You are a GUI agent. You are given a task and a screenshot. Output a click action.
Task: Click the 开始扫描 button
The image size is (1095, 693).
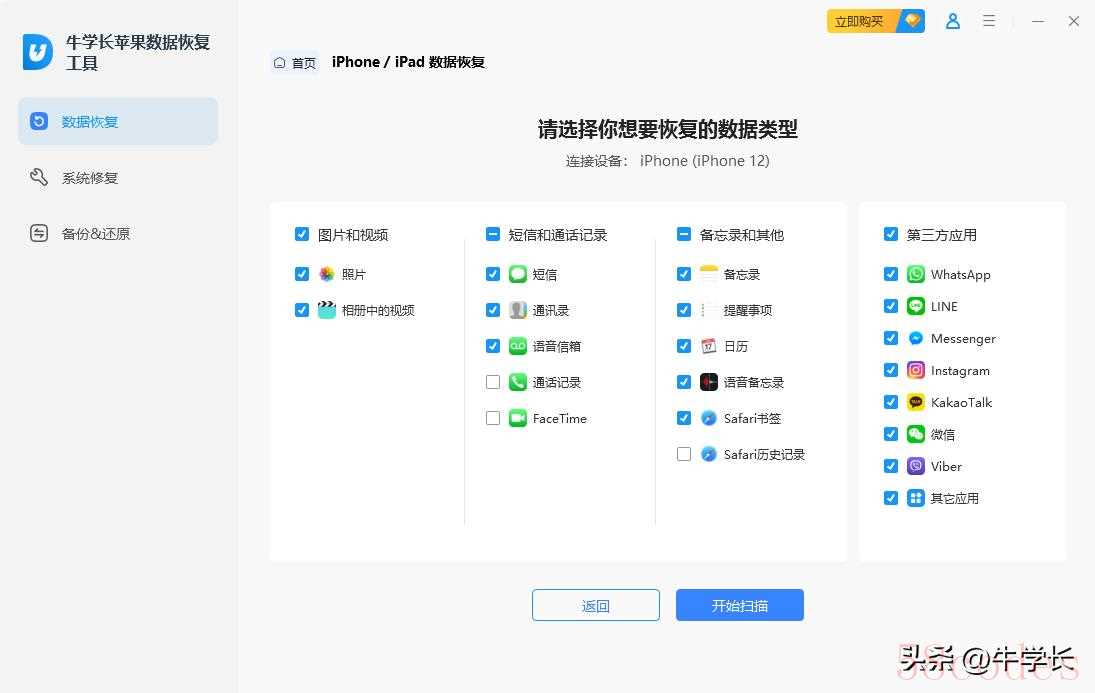tap(740, 605)
